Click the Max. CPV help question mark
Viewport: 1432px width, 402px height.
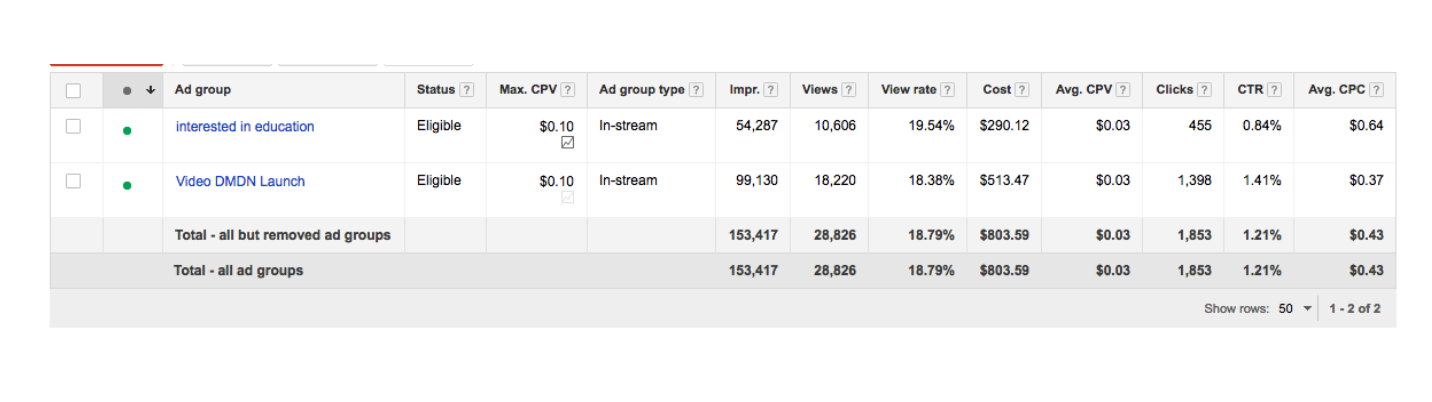coord(568,90)
